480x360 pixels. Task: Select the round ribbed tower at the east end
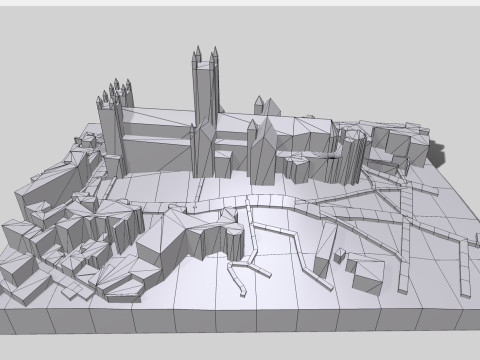point(353,157)
